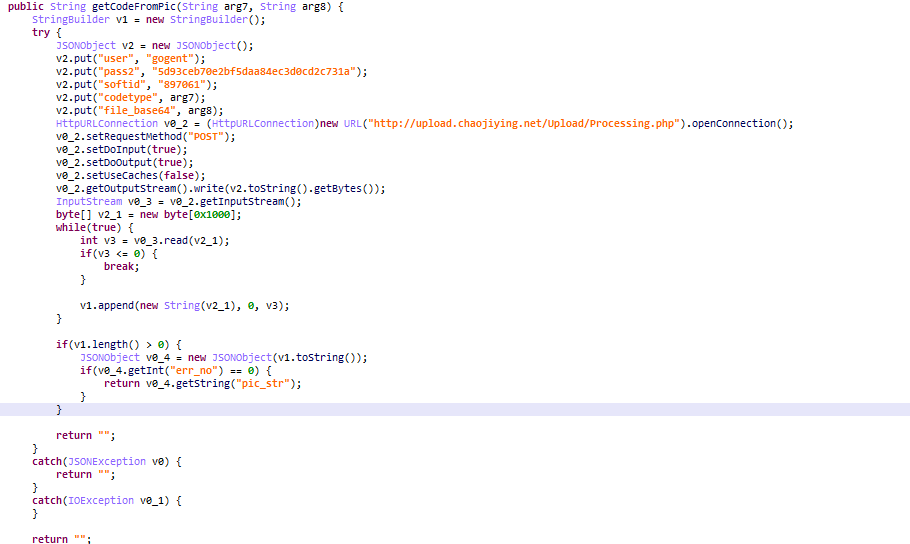Select the "gogent" user string
Screen dimensions: 910x544
(170, 59)
